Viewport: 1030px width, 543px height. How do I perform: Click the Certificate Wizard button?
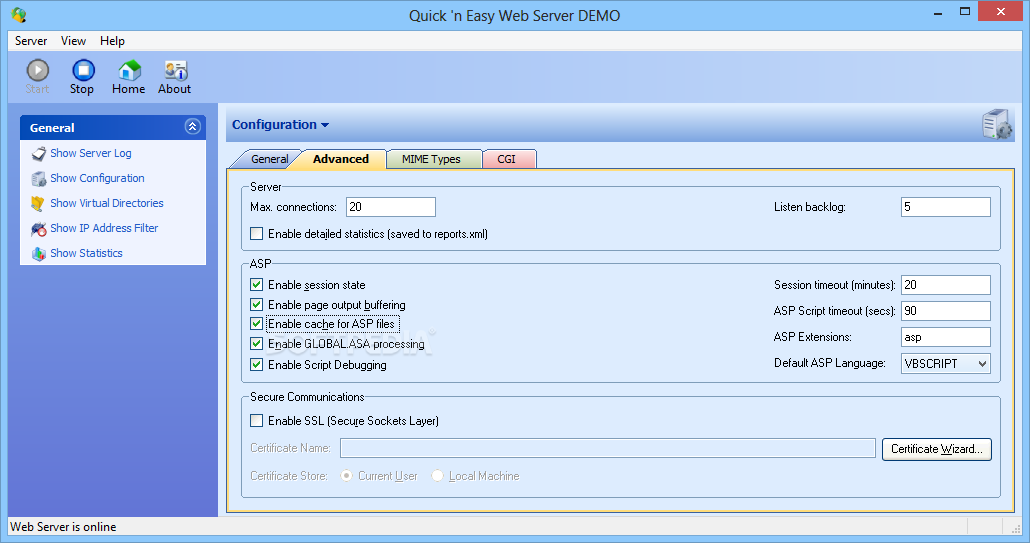click(937, 449)
